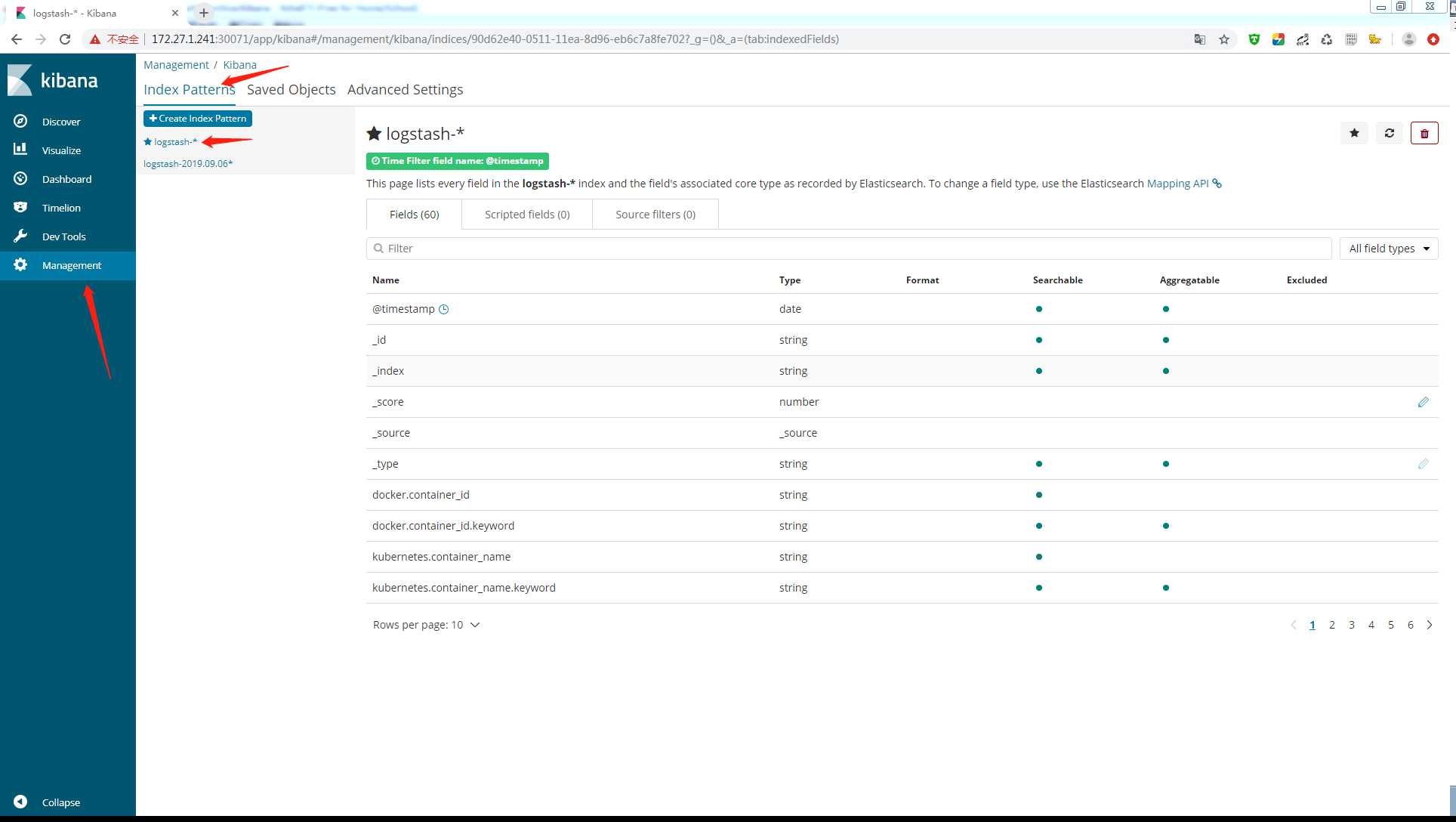Image resolution: width=1456 pixels, height=822 pixels.
Task: Open the Index Patterns tab
Action: 190,89
